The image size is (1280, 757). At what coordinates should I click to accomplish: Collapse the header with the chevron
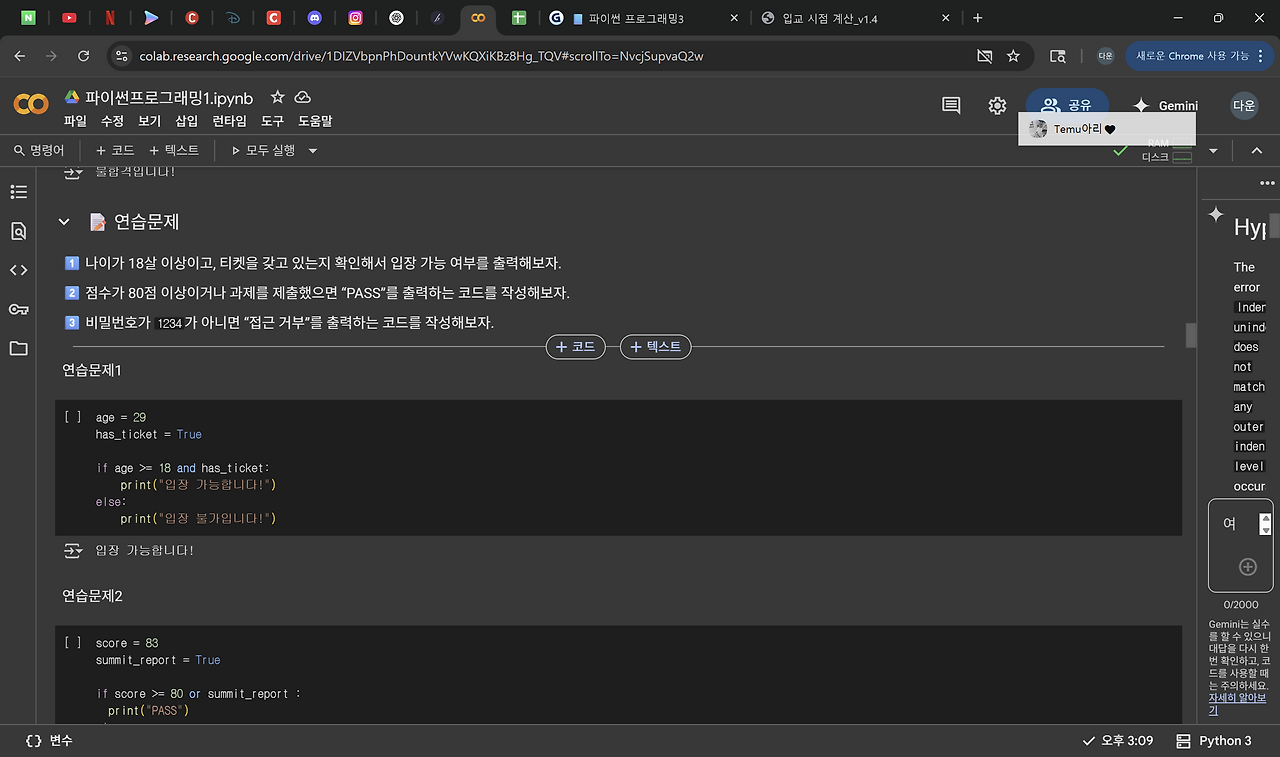[1257, 150]
